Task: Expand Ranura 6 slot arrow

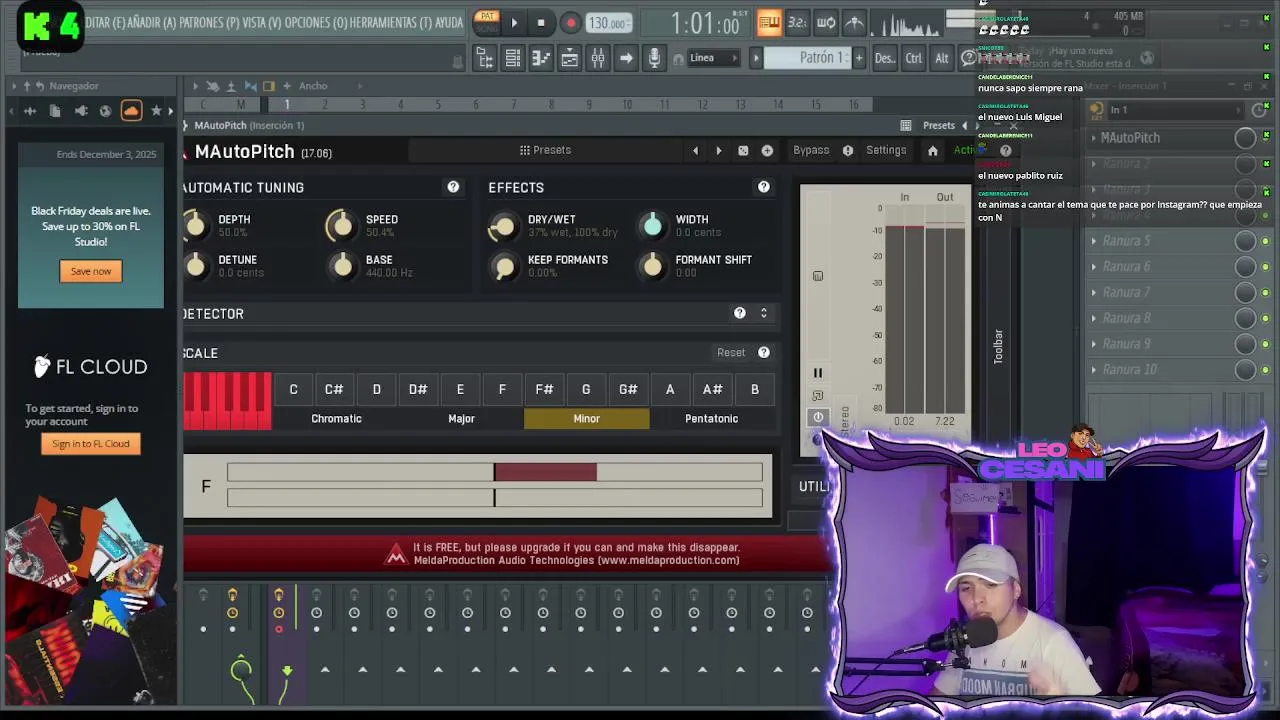Action: click(1093, 267)
